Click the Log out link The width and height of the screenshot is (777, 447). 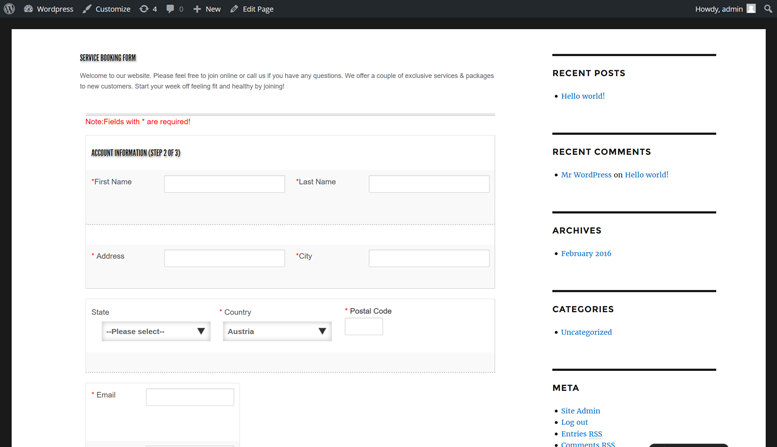574,422
